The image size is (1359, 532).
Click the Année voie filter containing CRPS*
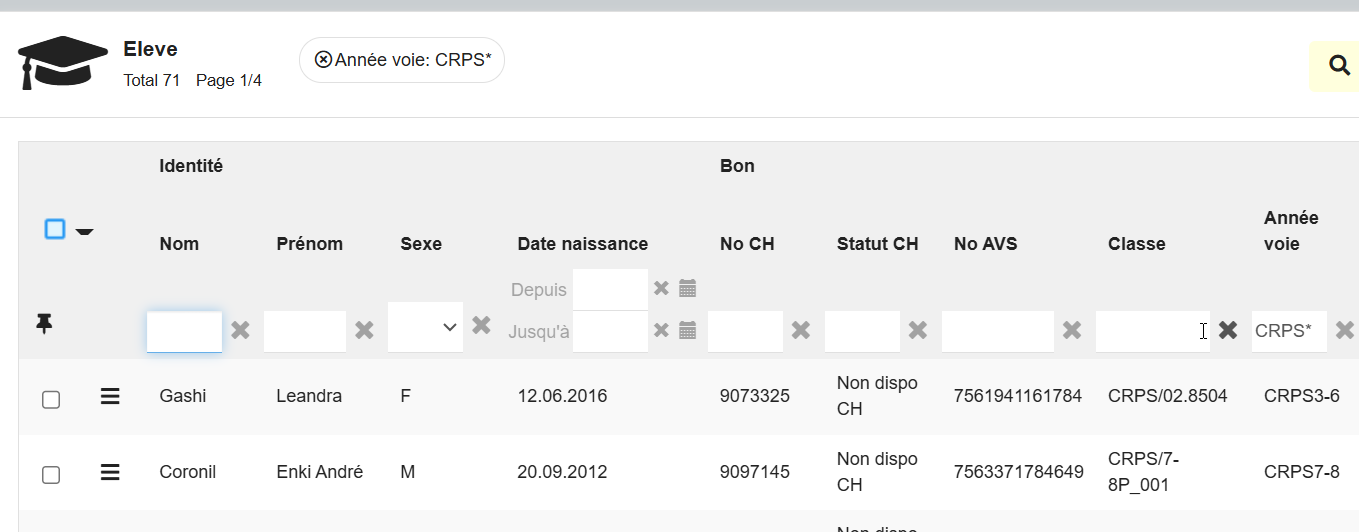(x=1289, y=331)
